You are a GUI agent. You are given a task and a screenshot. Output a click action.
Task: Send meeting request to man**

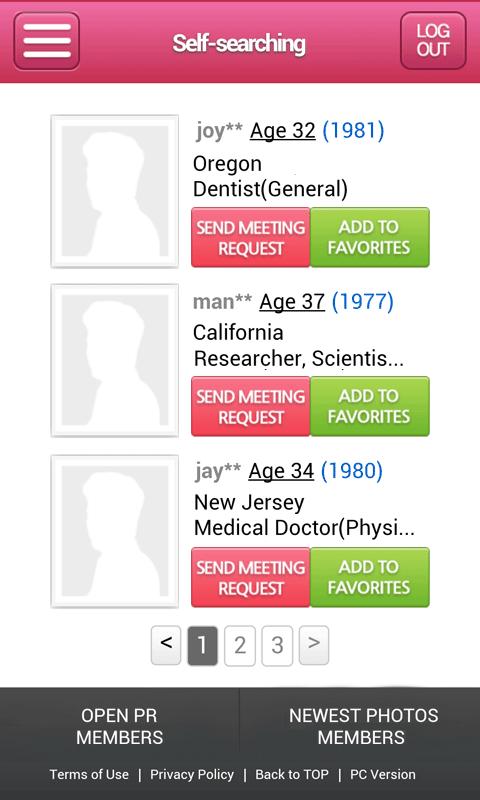coord(250,407)
